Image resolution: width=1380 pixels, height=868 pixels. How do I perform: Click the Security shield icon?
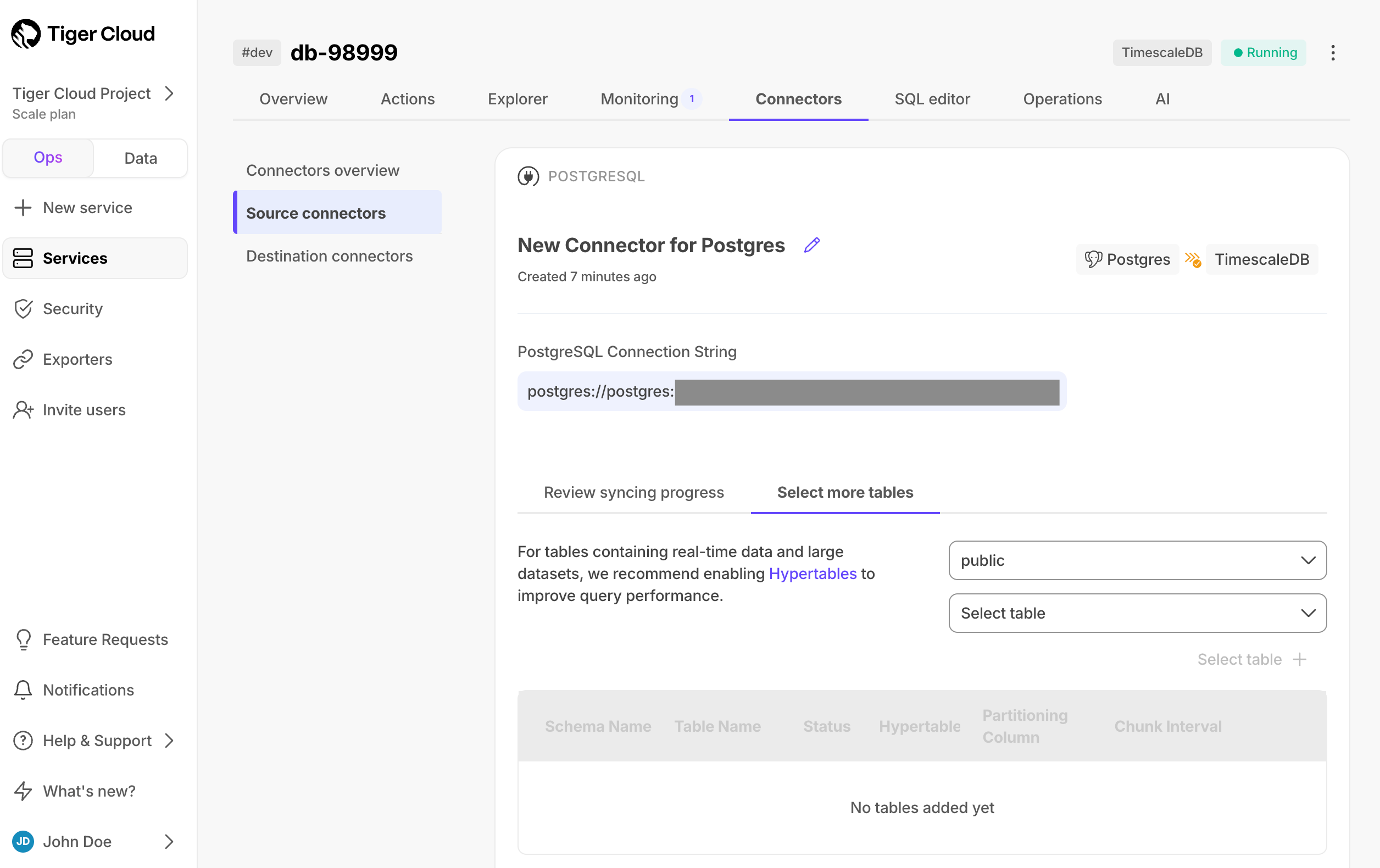pos(23,308)
